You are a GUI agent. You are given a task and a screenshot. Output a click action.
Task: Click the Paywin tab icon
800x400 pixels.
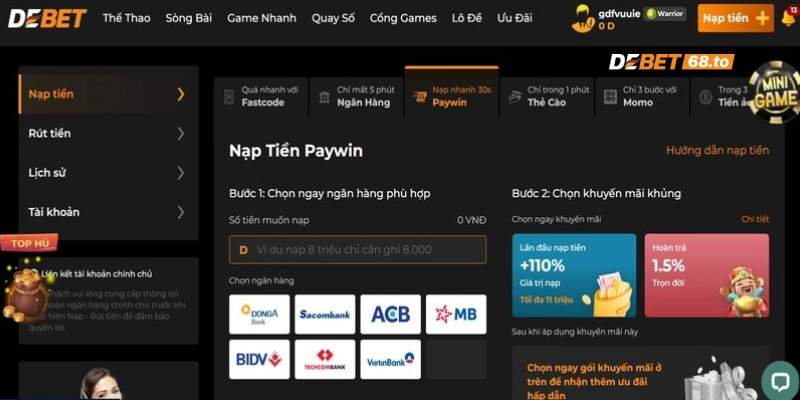click(x=419, y=97)
